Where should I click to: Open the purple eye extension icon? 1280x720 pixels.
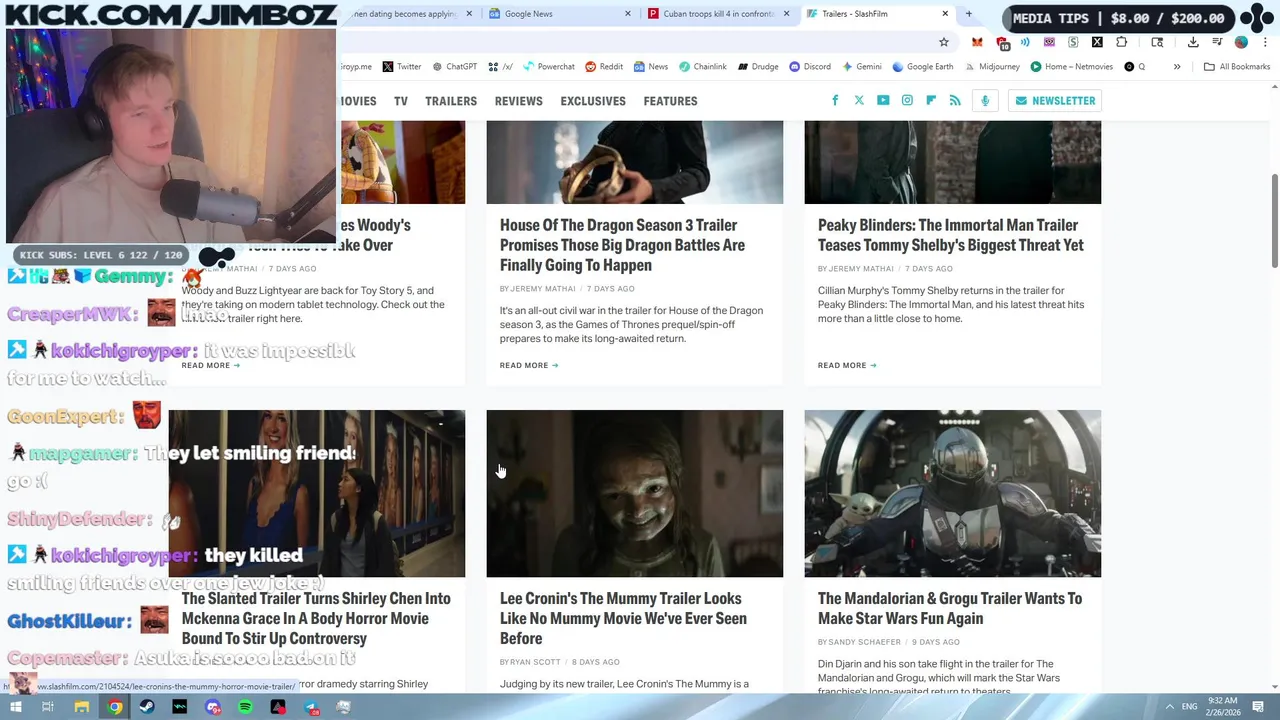[1049, 42]
